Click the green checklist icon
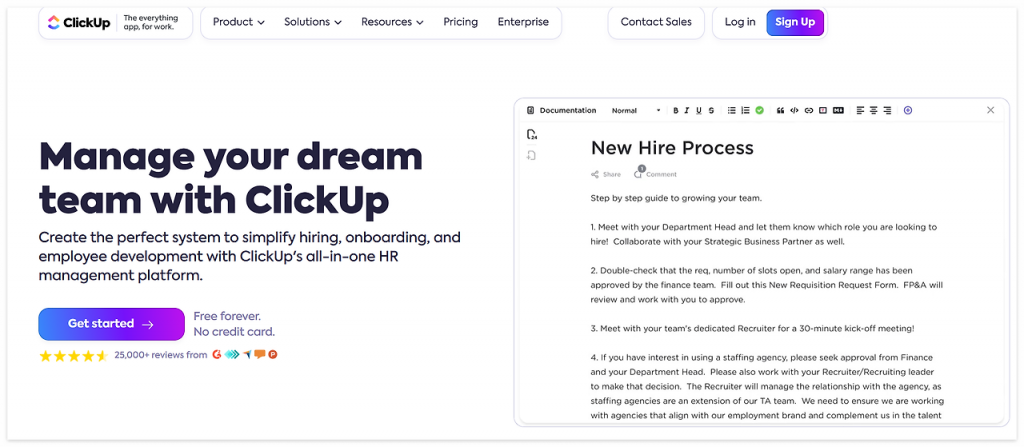This screenshot has height=447, width=1024. tap(760, 110)
